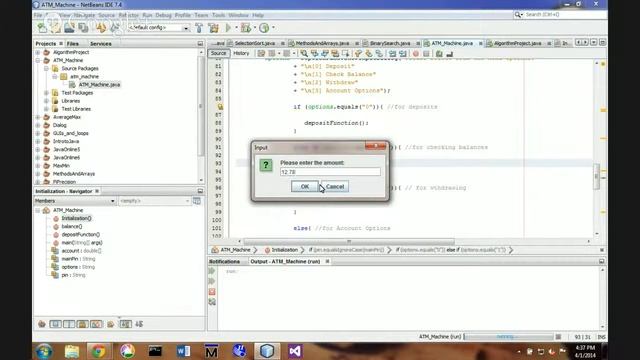The image size is (640, 360).
Task: Toggle Show Fields filter in Navigator
Action: [56, 324]
